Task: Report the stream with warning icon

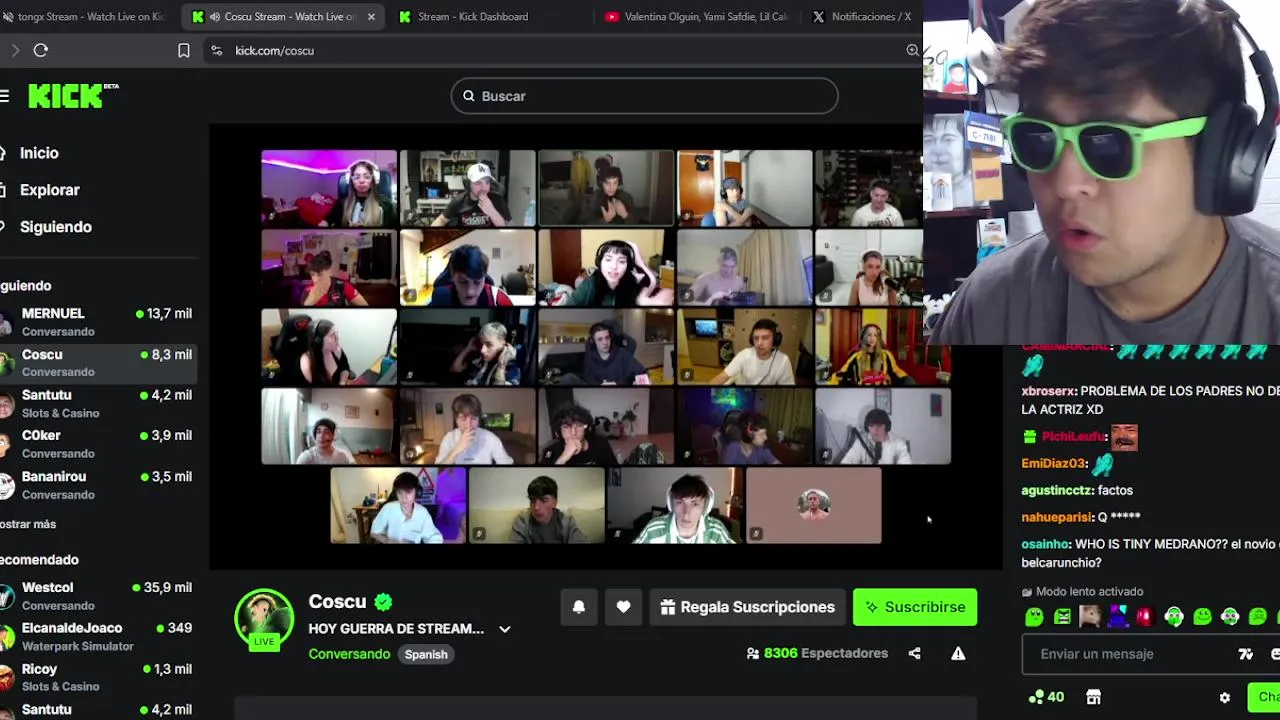Action: pyautogui.click(x=958, y=653)
